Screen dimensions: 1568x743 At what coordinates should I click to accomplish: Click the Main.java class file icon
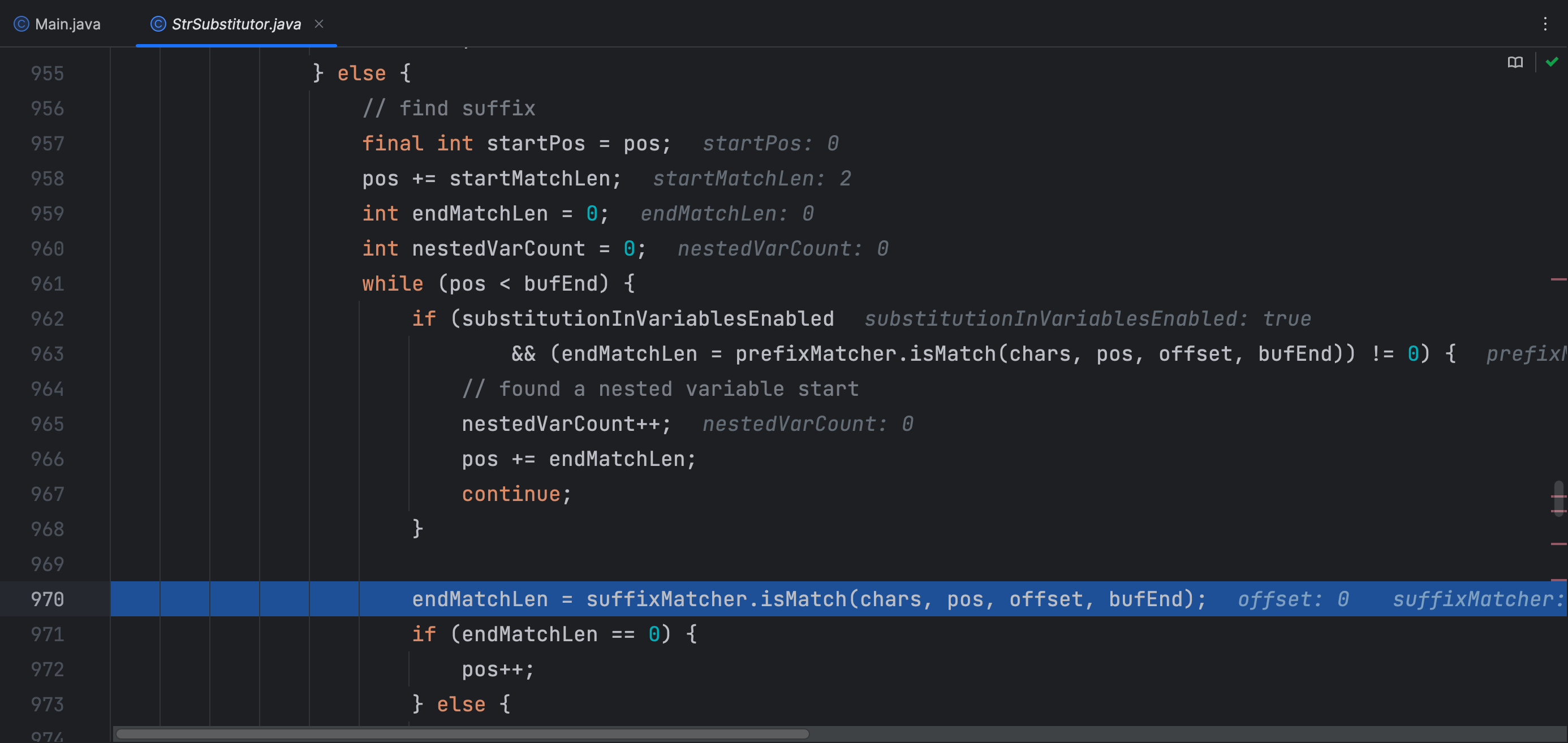pyautogui.click(x=21, y=24)
